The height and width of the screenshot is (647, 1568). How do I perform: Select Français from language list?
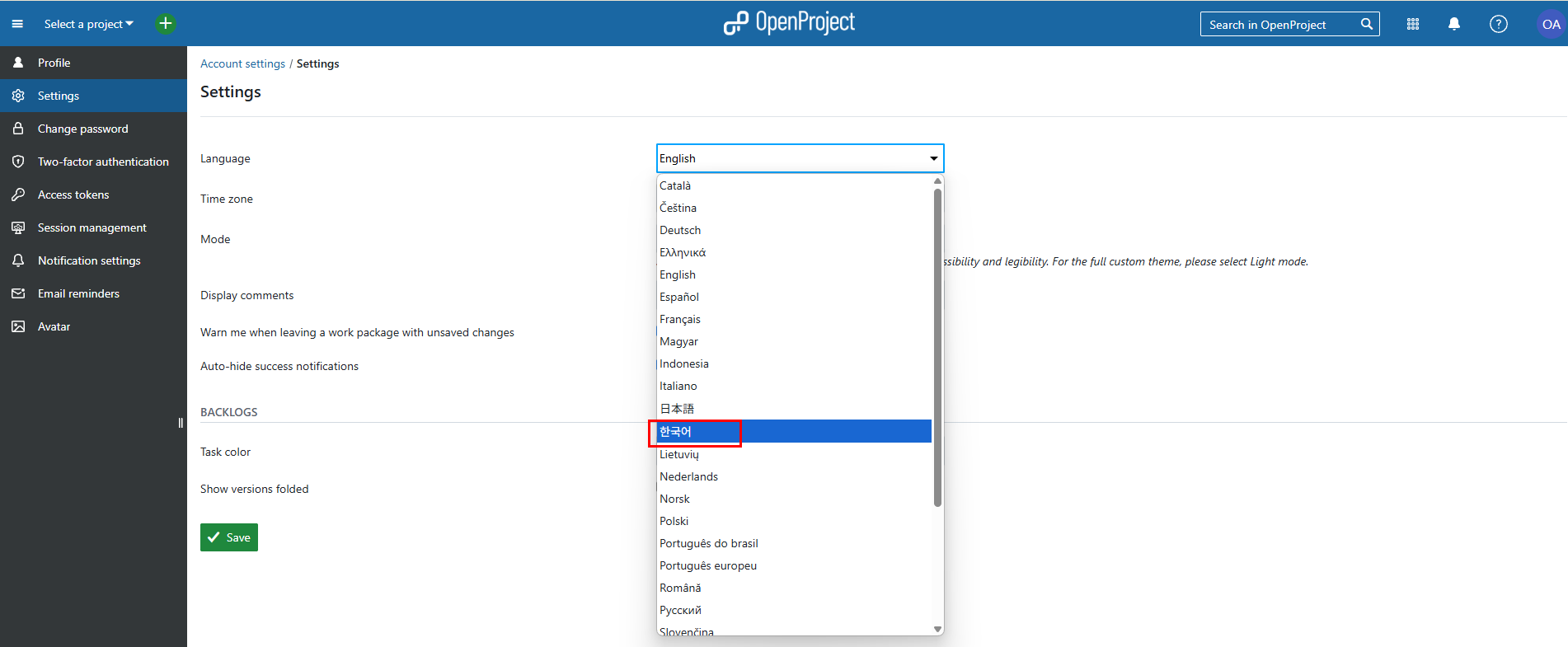pyautogui.click(x=795, y=319)
